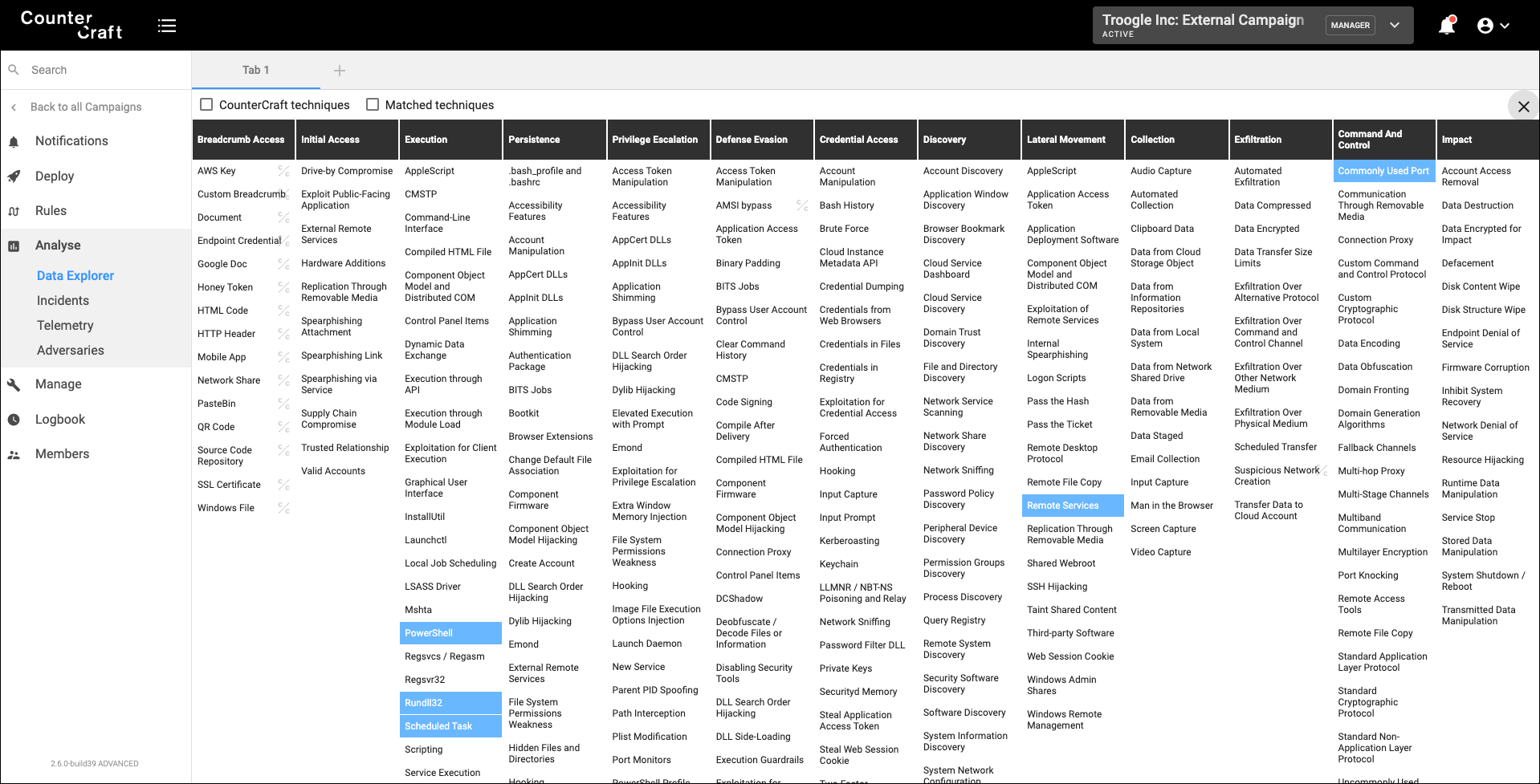Go back to all campaigns
The width and height of the screenshot is (1540, 784).
(86, 107)
